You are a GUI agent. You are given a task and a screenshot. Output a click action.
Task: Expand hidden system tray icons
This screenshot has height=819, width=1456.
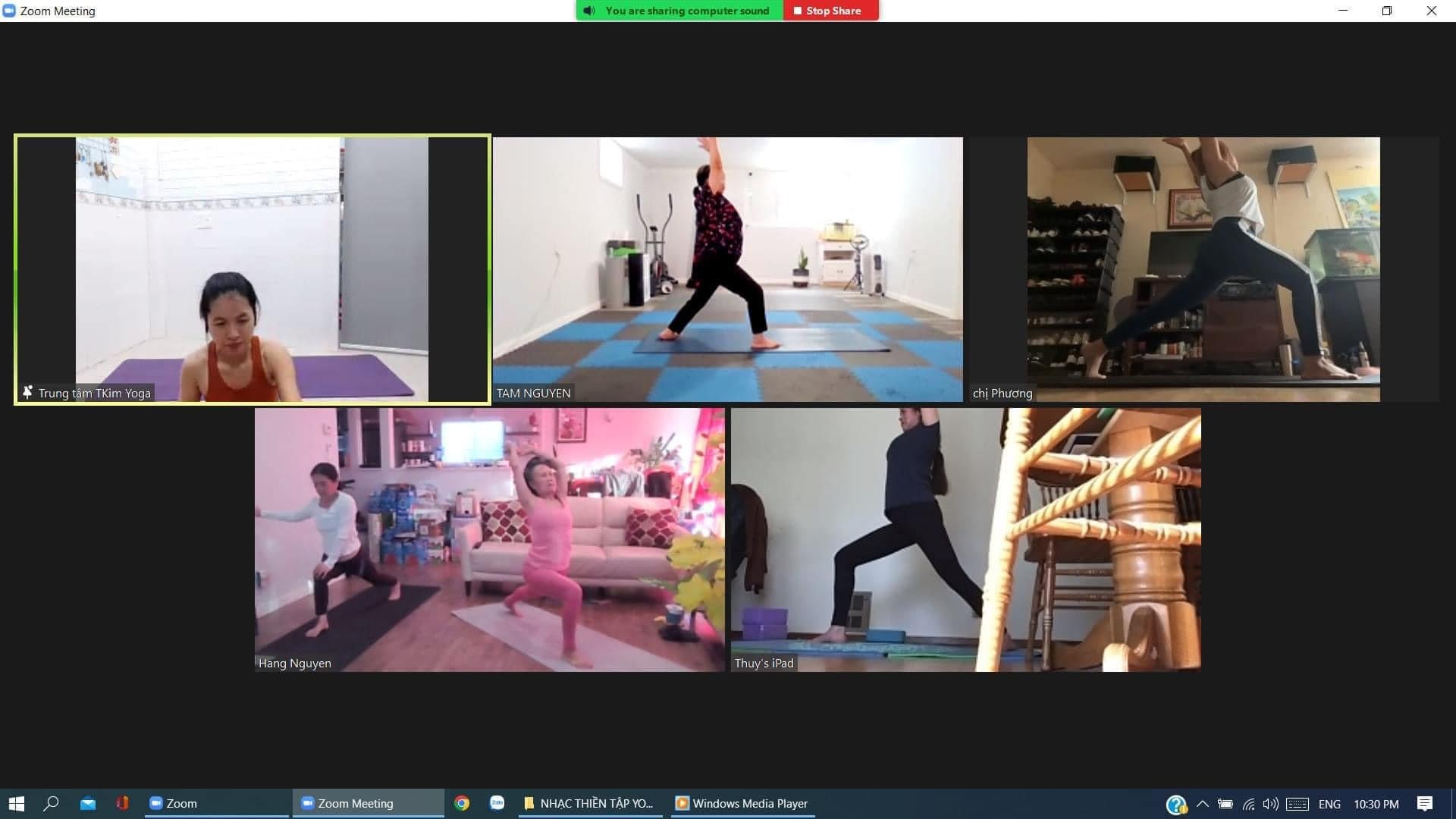[x=1202, y=804]
